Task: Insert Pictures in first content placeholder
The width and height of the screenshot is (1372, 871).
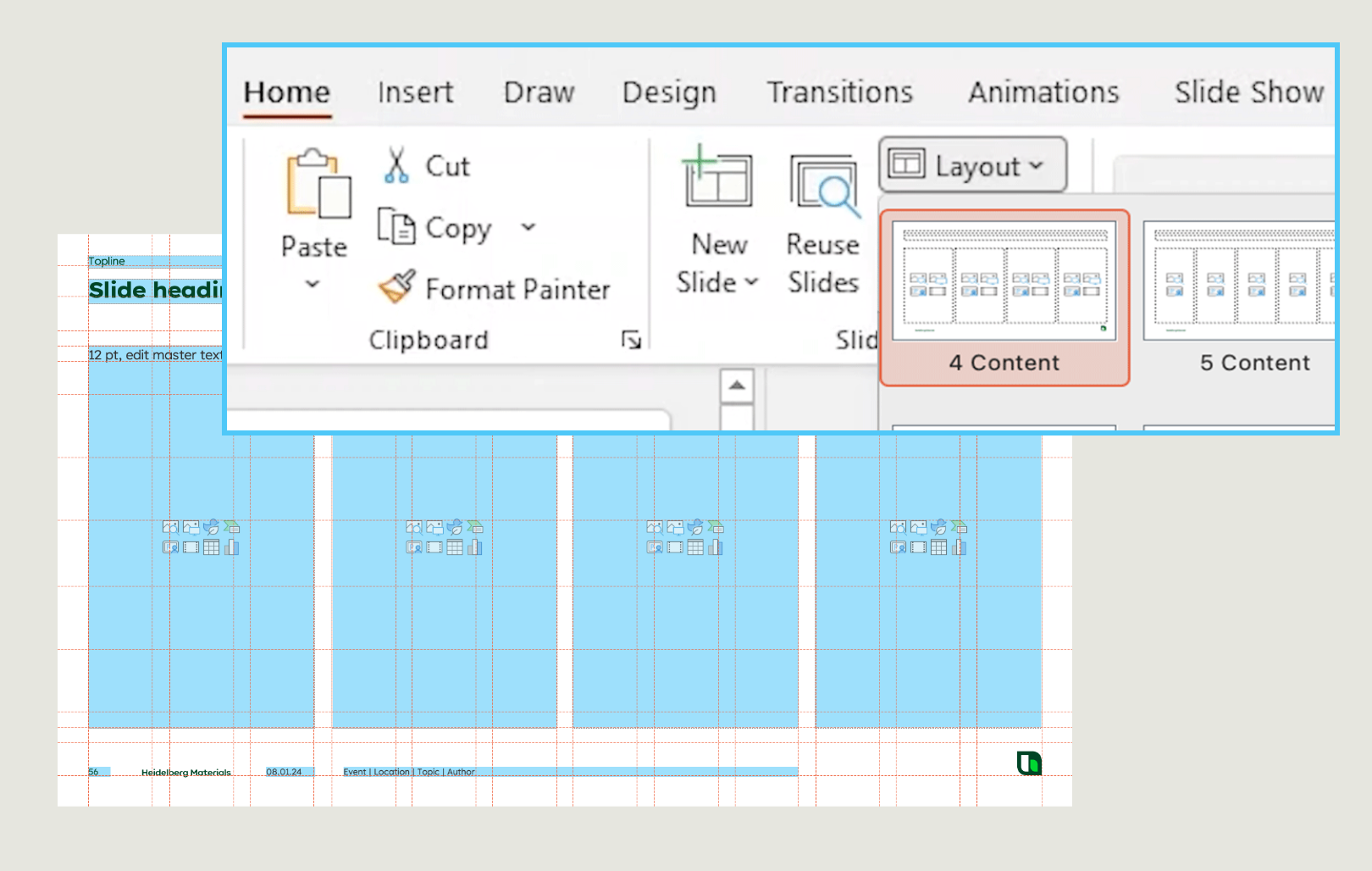Action: (x=191, y=527)
